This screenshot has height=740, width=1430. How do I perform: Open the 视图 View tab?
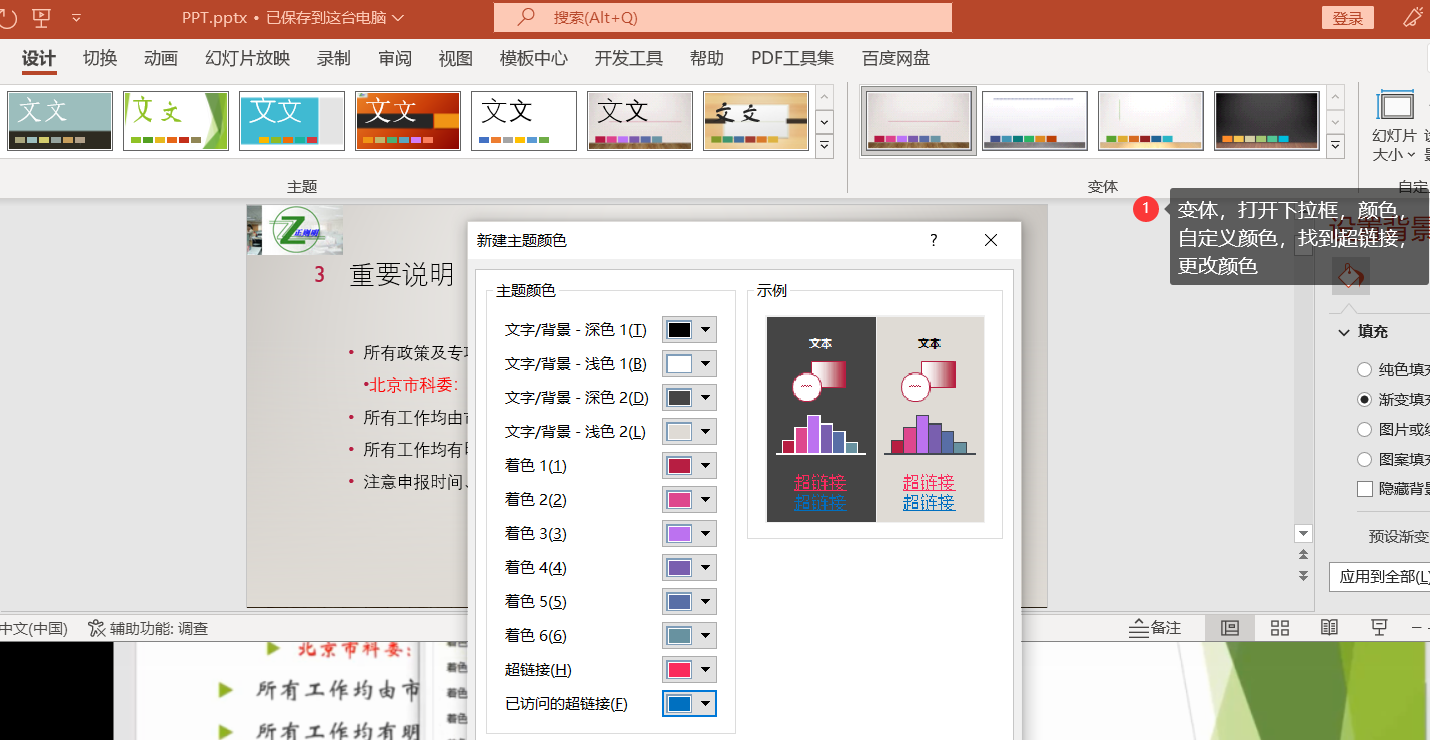pos(456,58)
